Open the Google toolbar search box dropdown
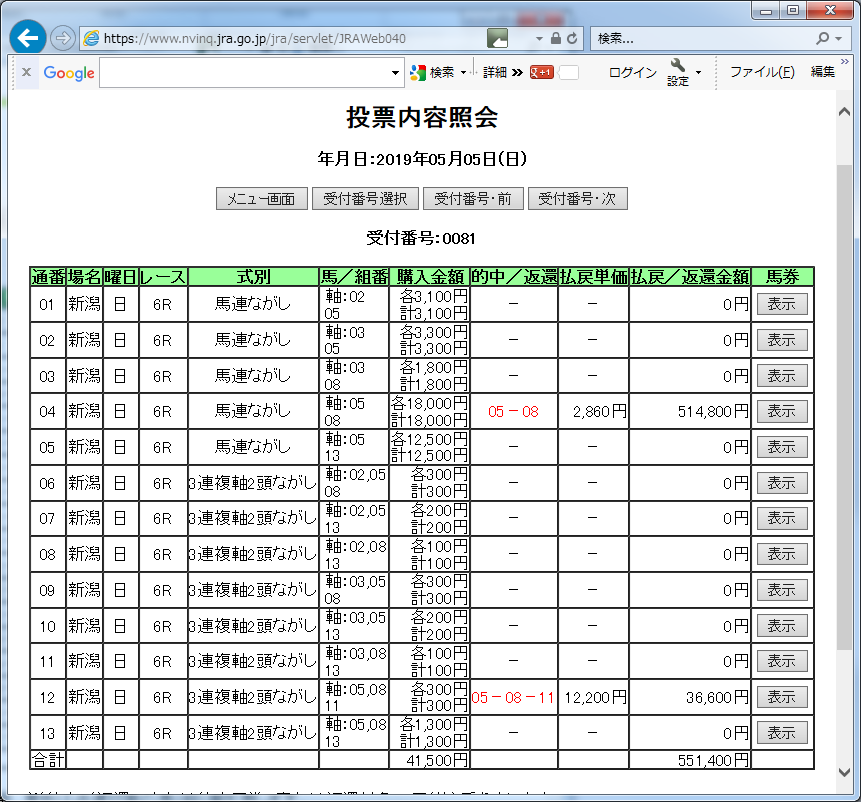Viewport: 861px width, 802px height. click(x=395, y=72)
